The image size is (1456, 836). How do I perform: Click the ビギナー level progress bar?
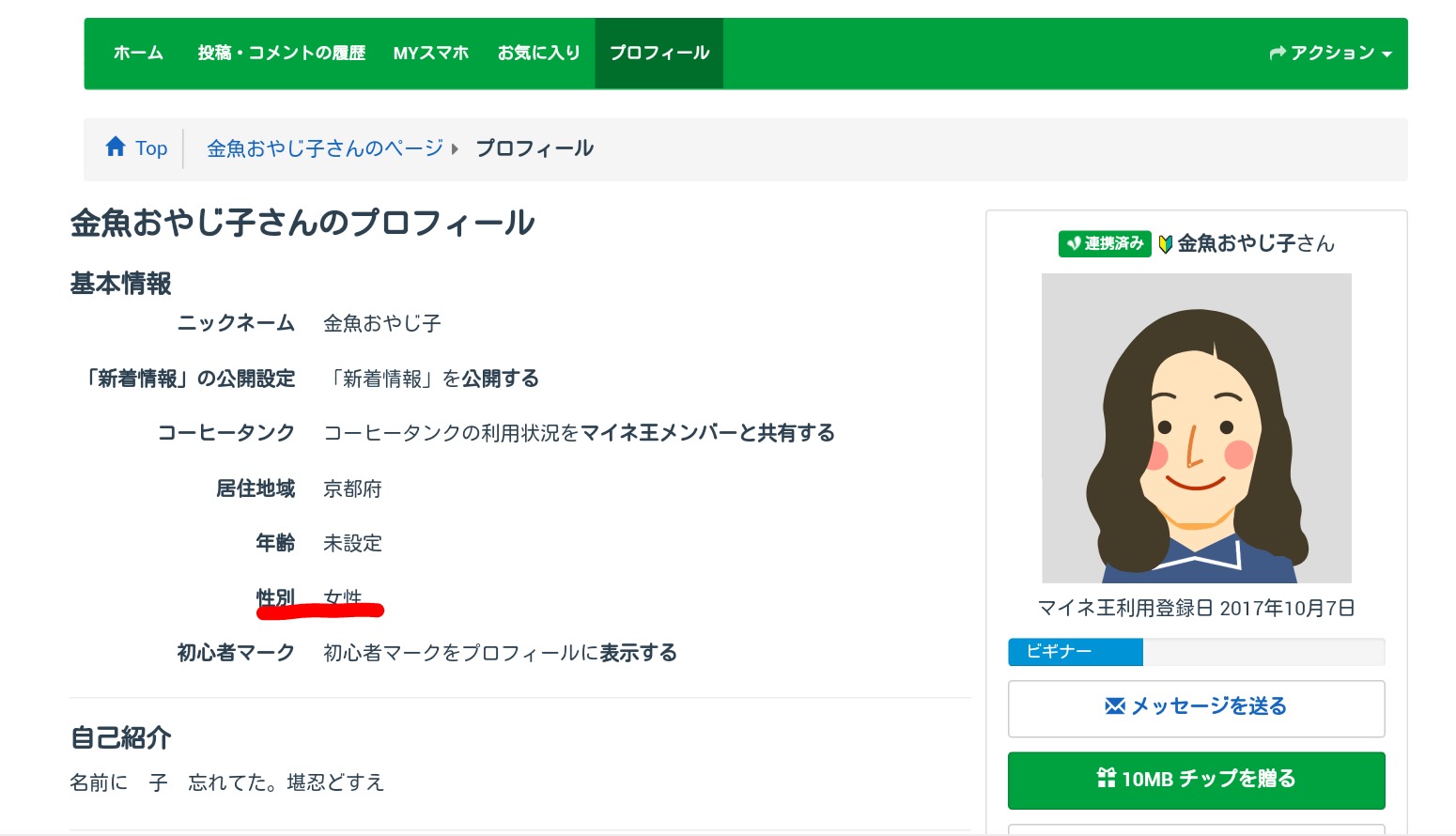tap(1196, 652)
